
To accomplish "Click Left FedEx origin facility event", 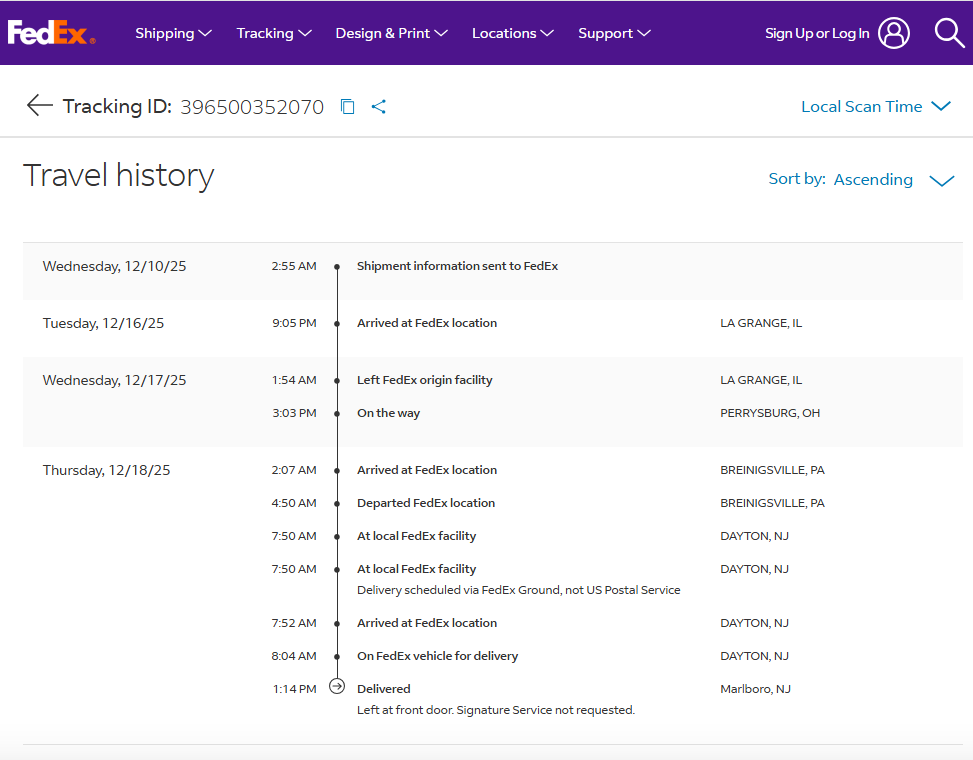I will pos(424,380).
